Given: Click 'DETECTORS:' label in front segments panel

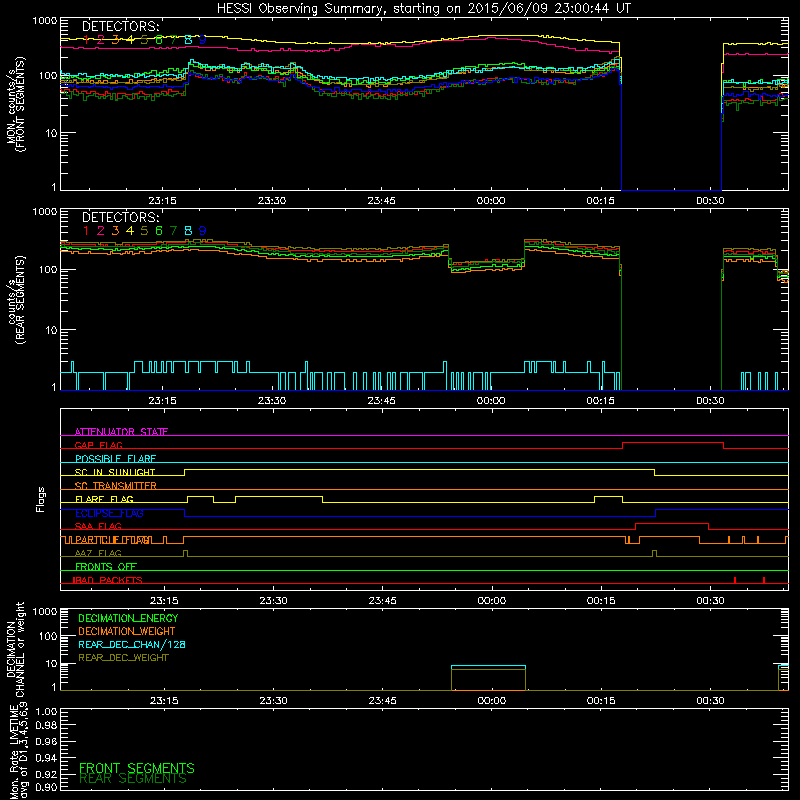Looking at the screenshot, I should coord(121,27).
